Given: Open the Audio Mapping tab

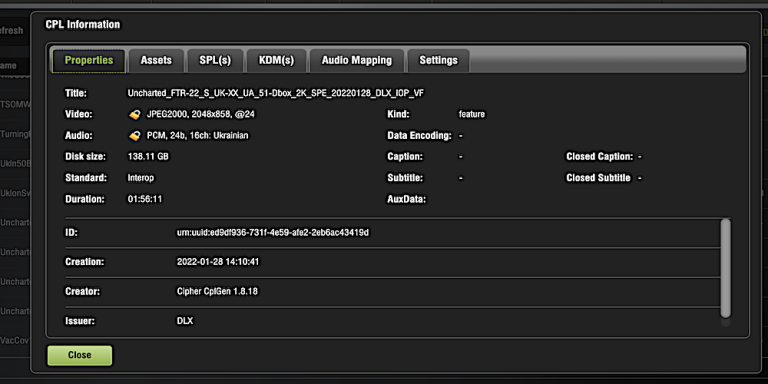Looking at the screenshot, I should (357, 61).
